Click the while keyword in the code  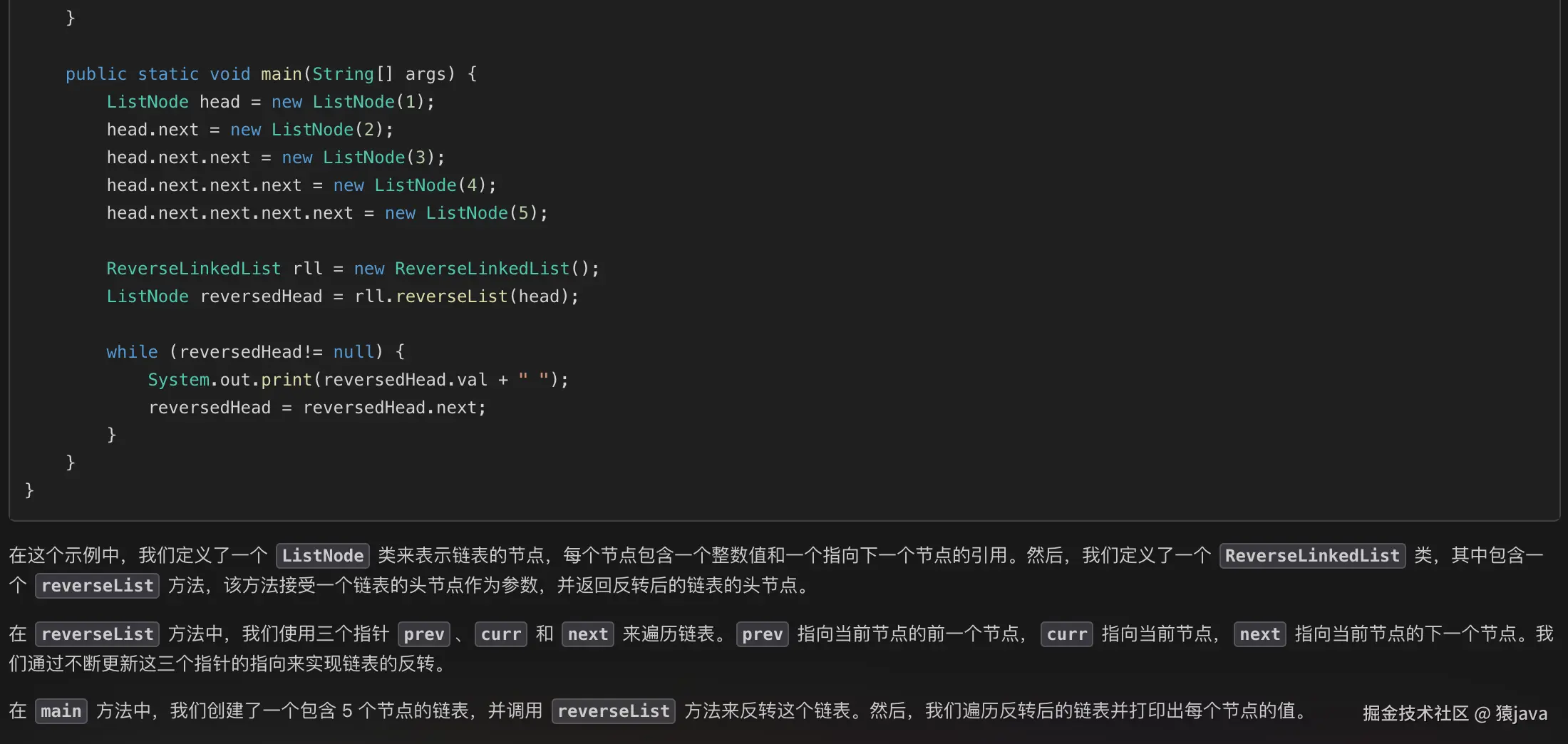pos(132,352)
